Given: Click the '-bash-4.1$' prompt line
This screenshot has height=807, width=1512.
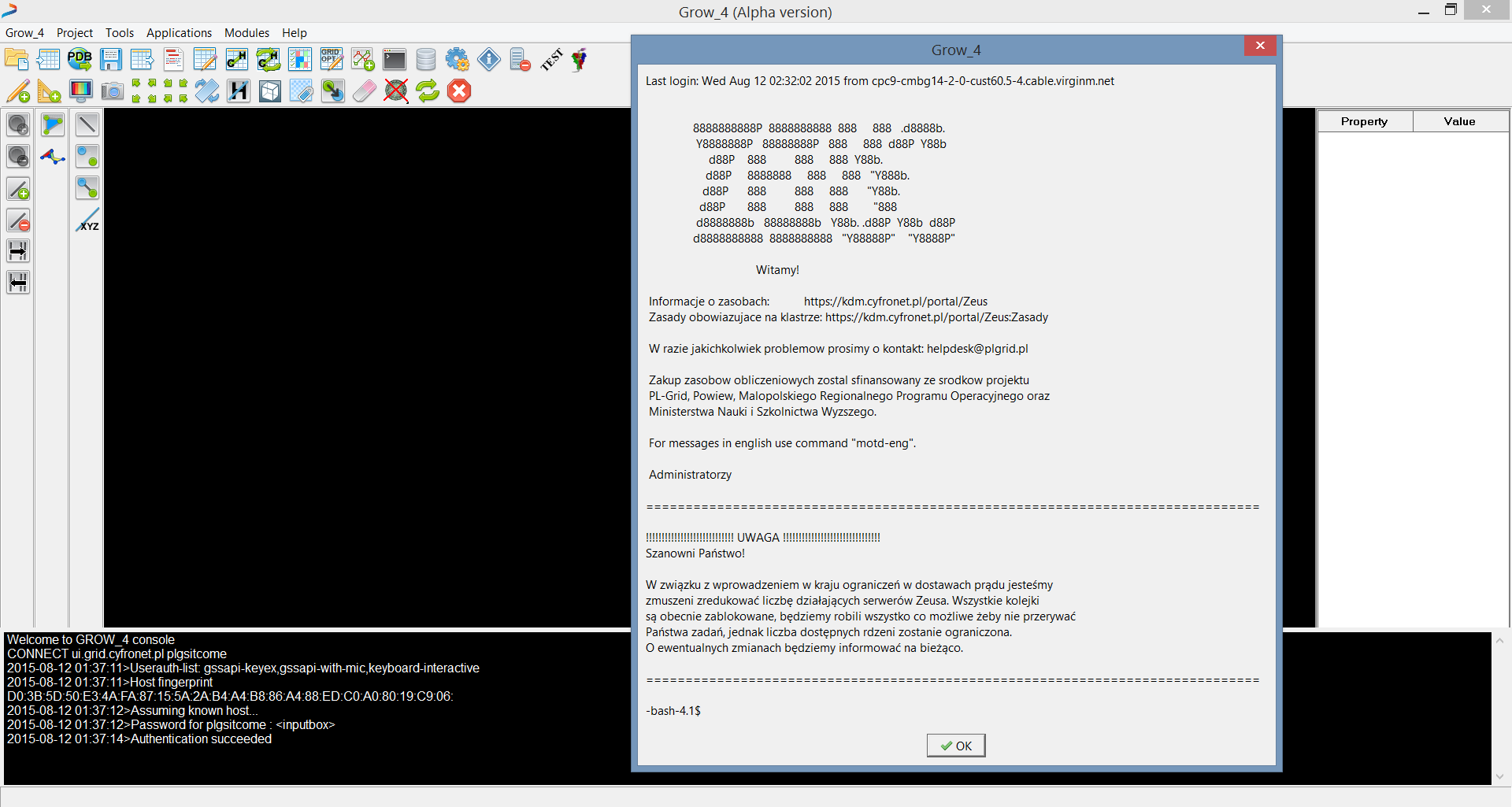Looking at the screenshot, I should point(673,711).
